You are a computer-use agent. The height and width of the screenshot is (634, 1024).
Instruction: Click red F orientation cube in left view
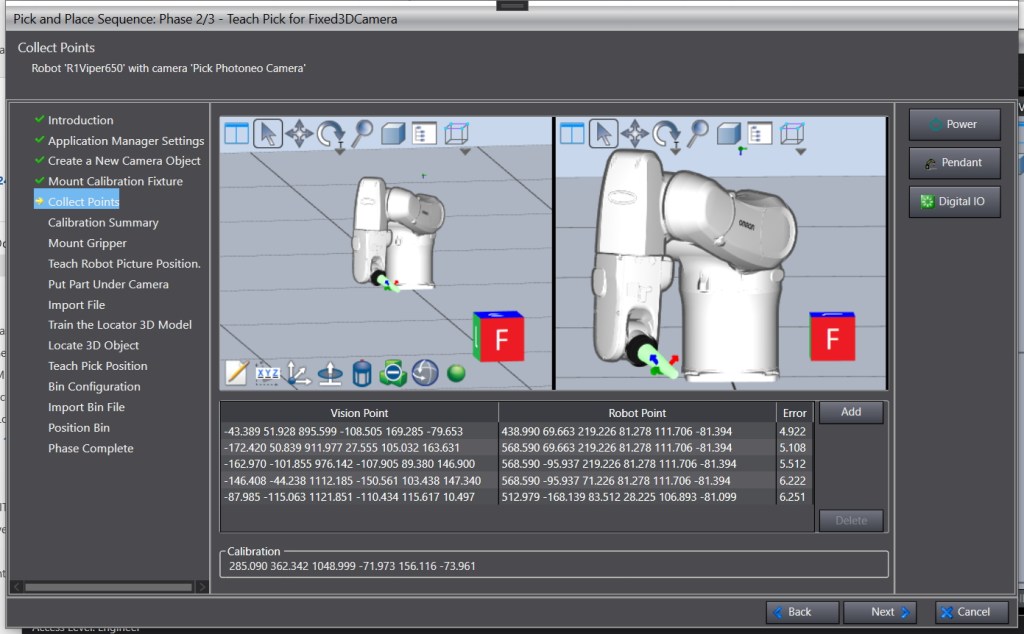pos(499,337)
